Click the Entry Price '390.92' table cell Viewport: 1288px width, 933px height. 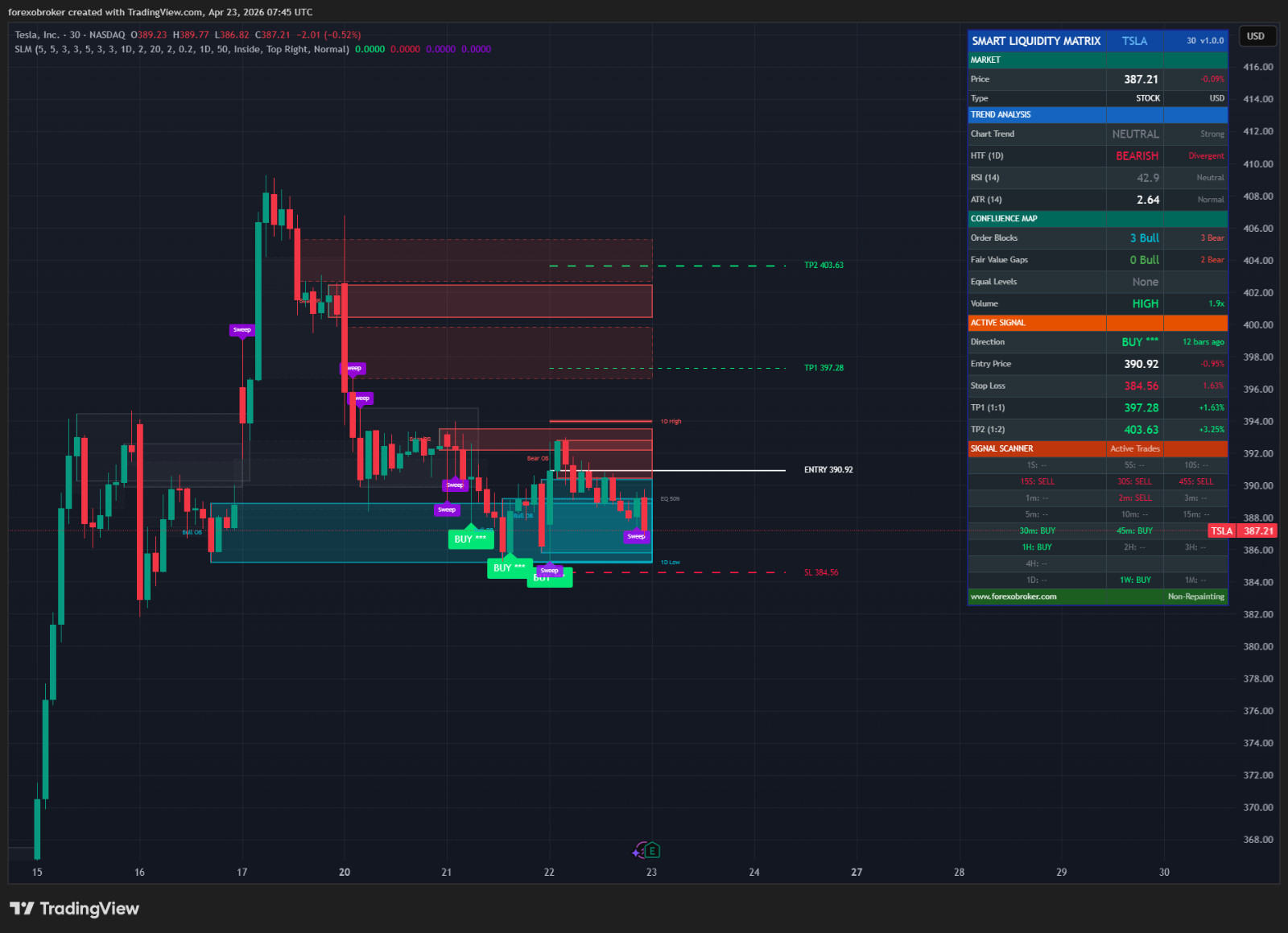pos(1141,364)
